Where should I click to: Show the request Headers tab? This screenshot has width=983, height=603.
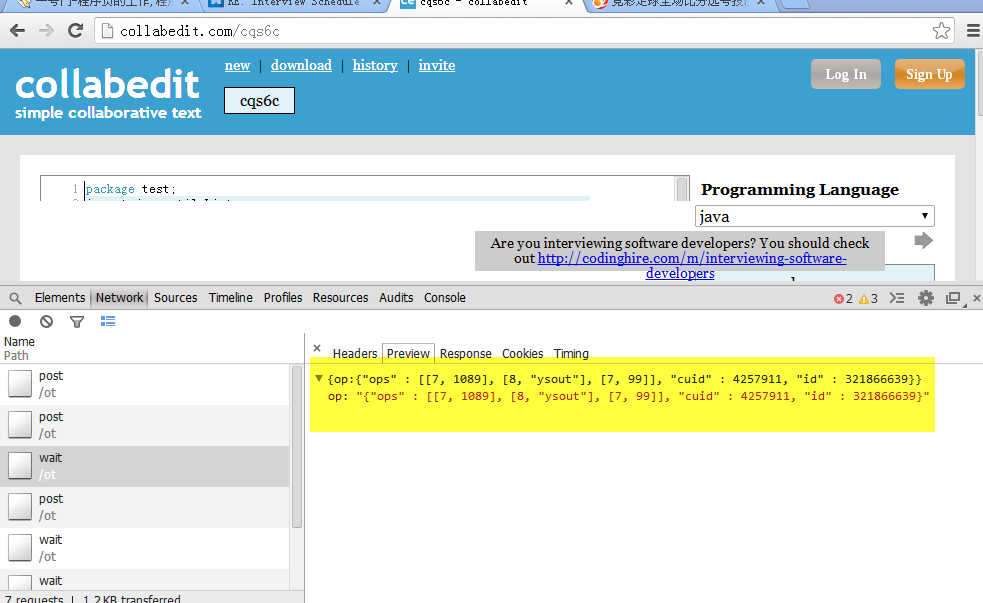tap(355, 354)
